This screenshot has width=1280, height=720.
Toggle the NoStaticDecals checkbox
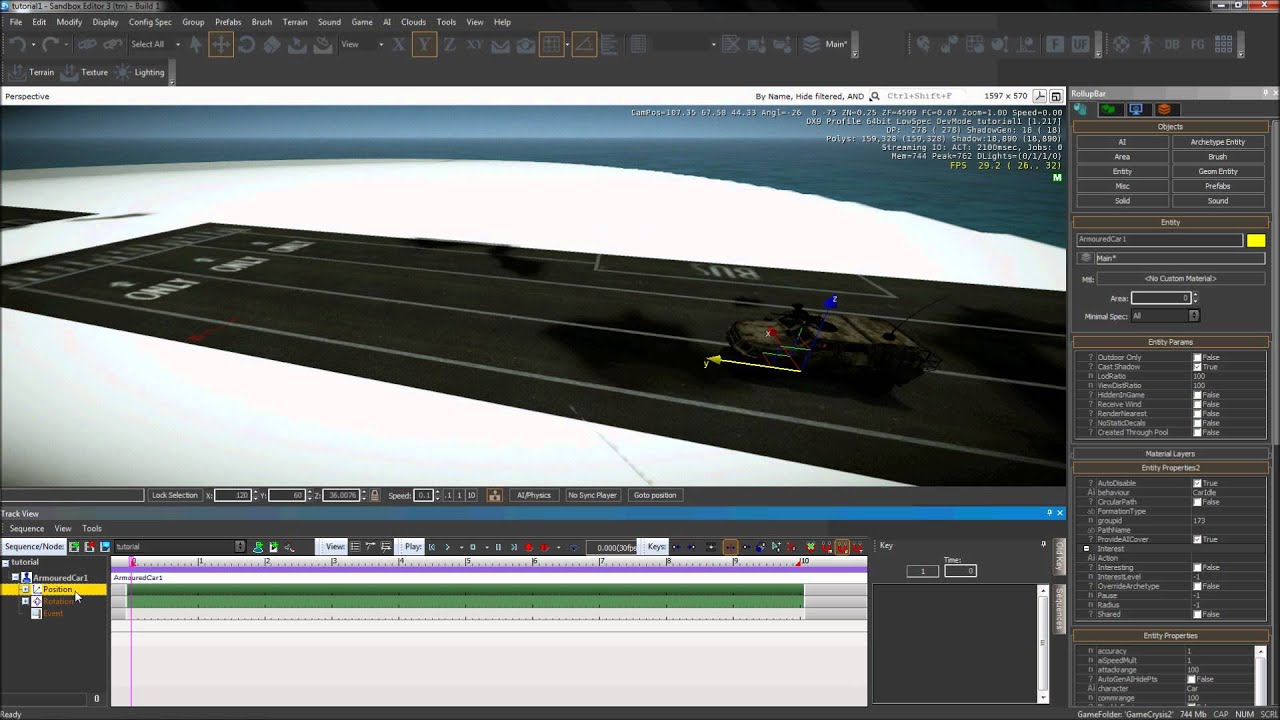click(x=1197, y=423)
